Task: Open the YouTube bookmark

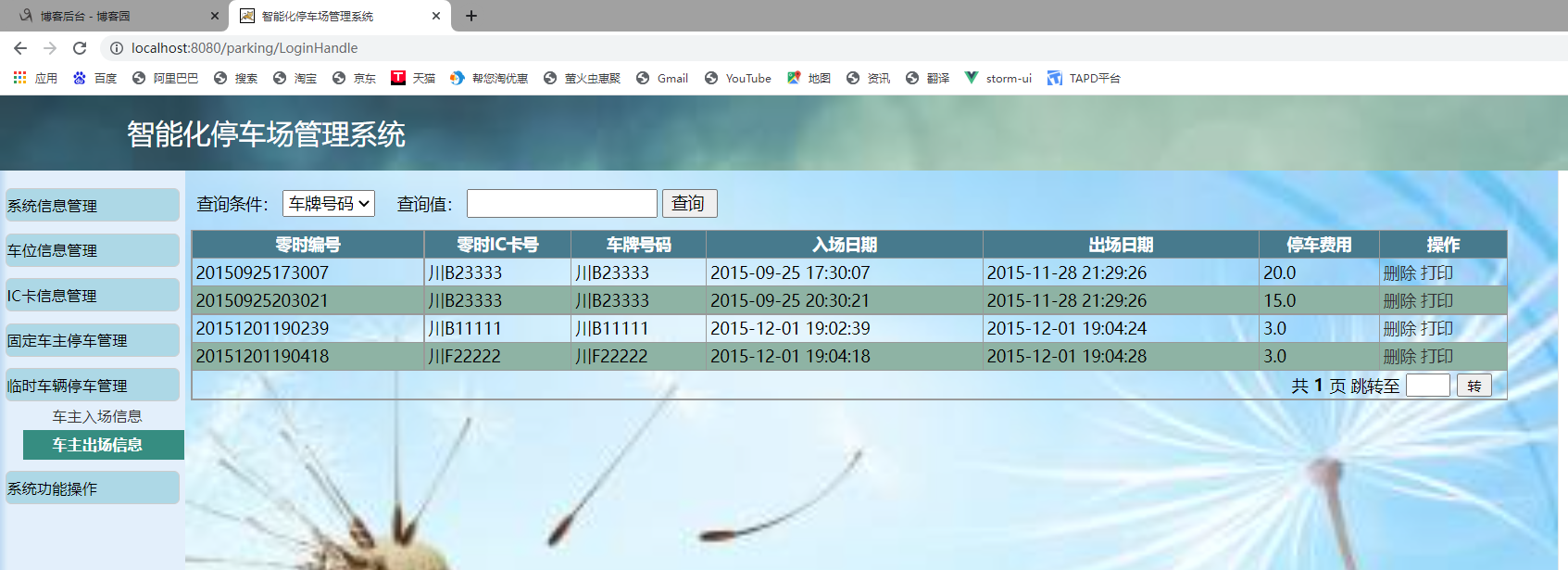Action: tap(737, 78)
